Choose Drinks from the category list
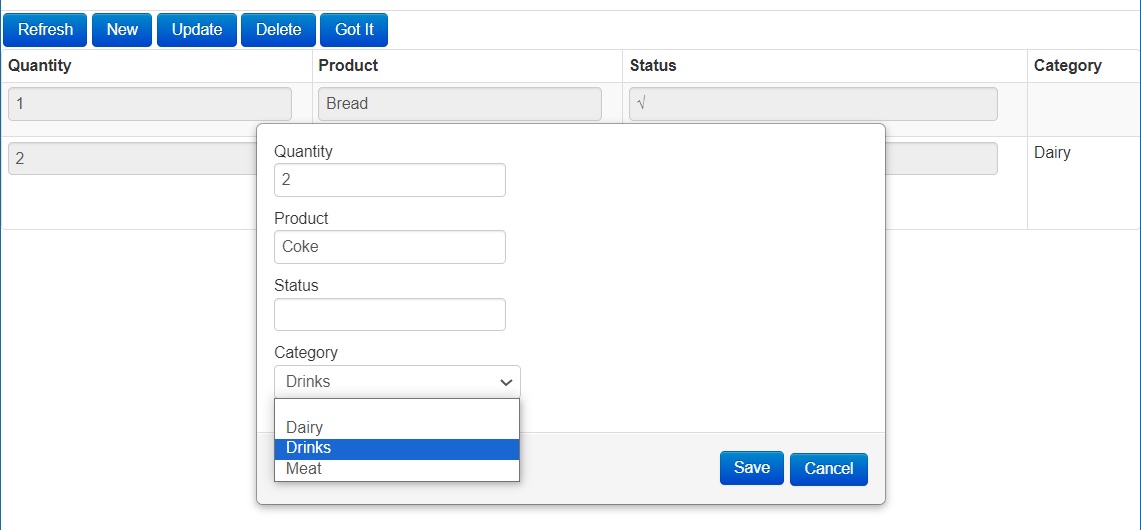Viewport: 1141px width, 530px height. 308,448
